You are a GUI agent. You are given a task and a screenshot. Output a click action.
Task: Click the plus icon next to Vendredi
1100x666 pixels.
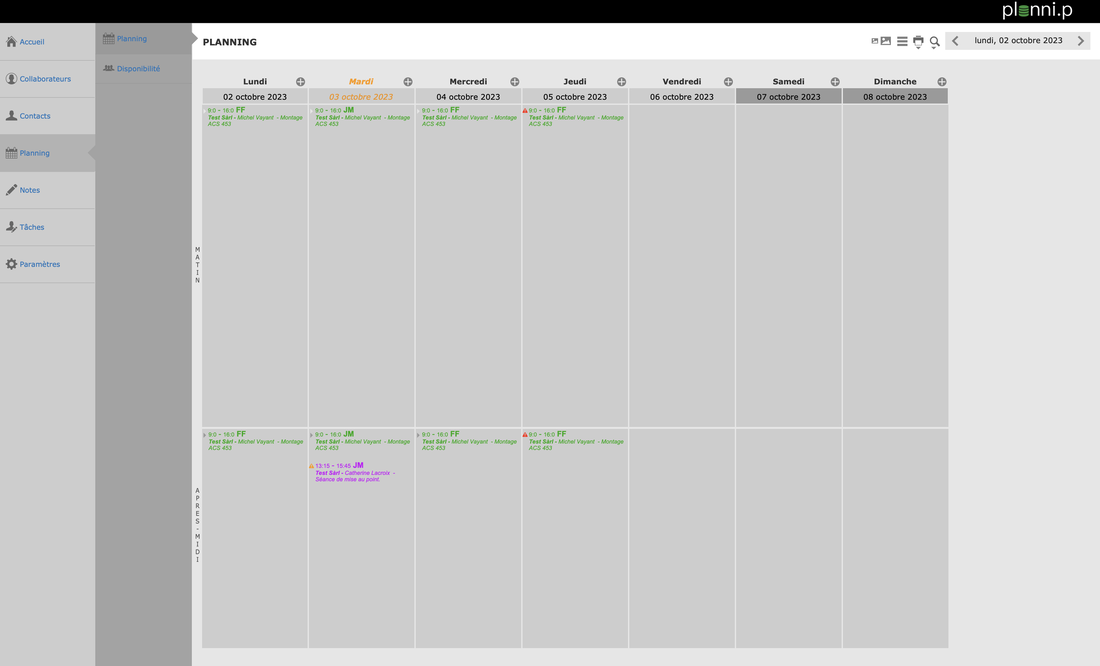click(x=728, y=82)
